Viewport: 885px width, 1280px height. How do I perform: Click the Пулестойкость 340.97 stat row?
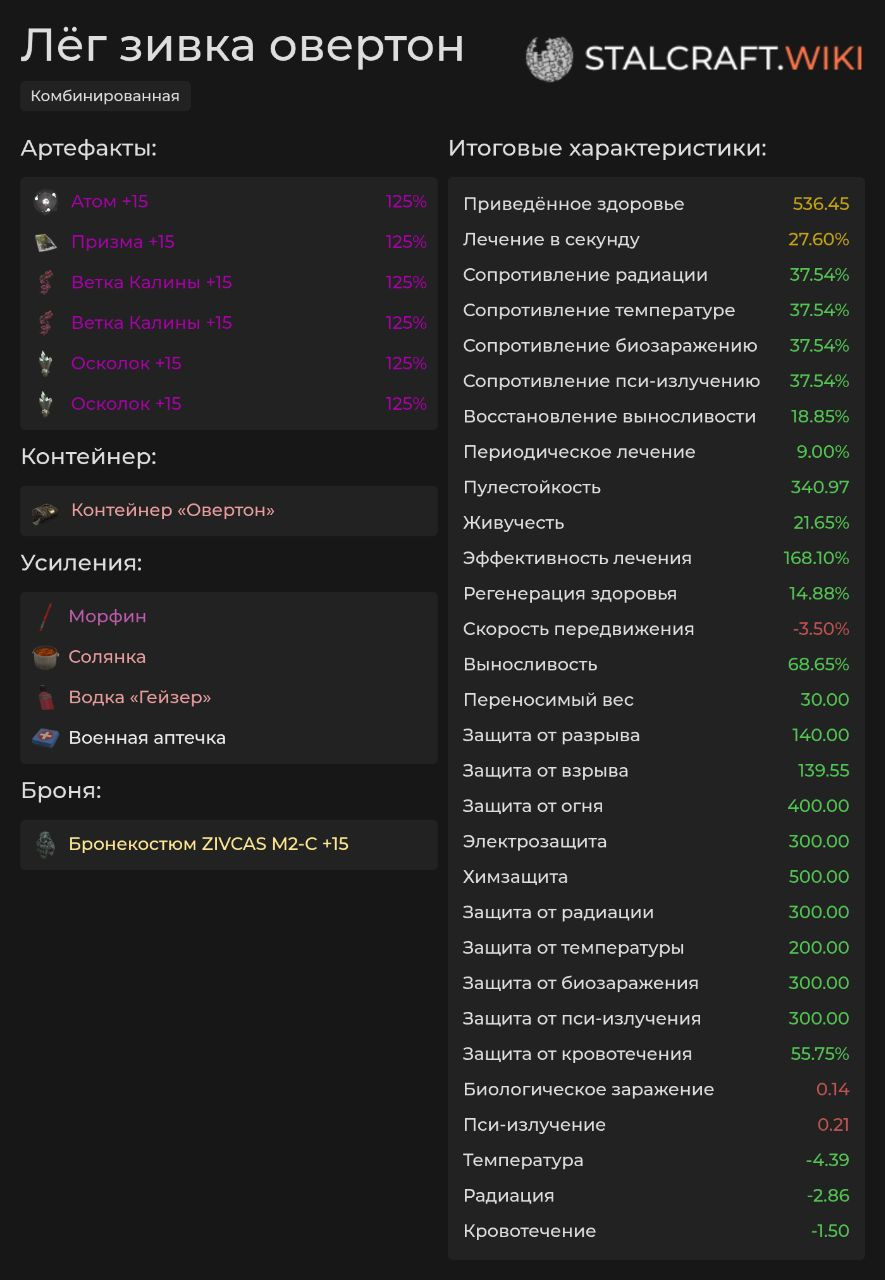pyautogui.click(x=656, y=487)
